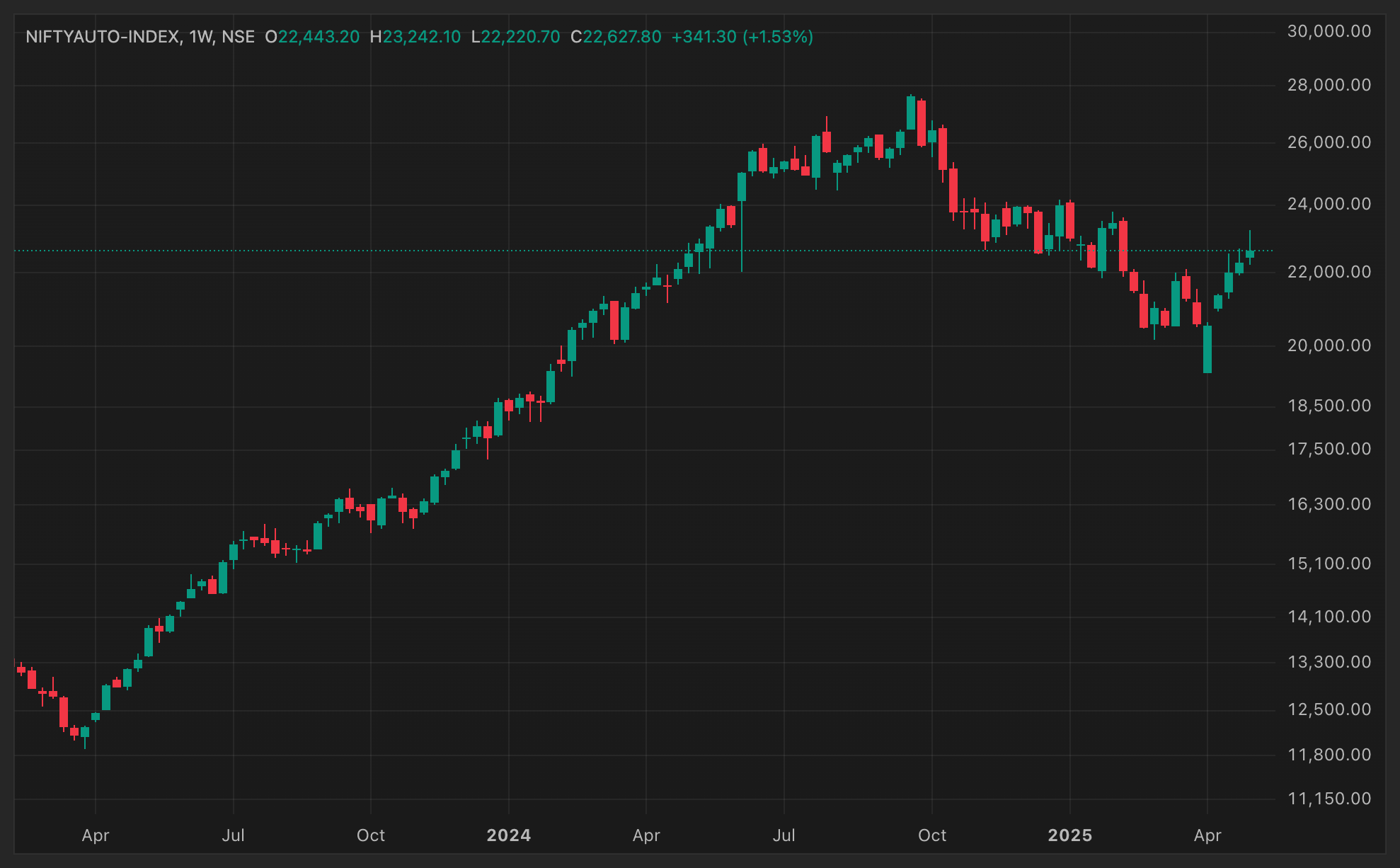Click the 13,300.00 price axis label
Viewport: 1400px width, 868px height.
tap(1329, 662)
